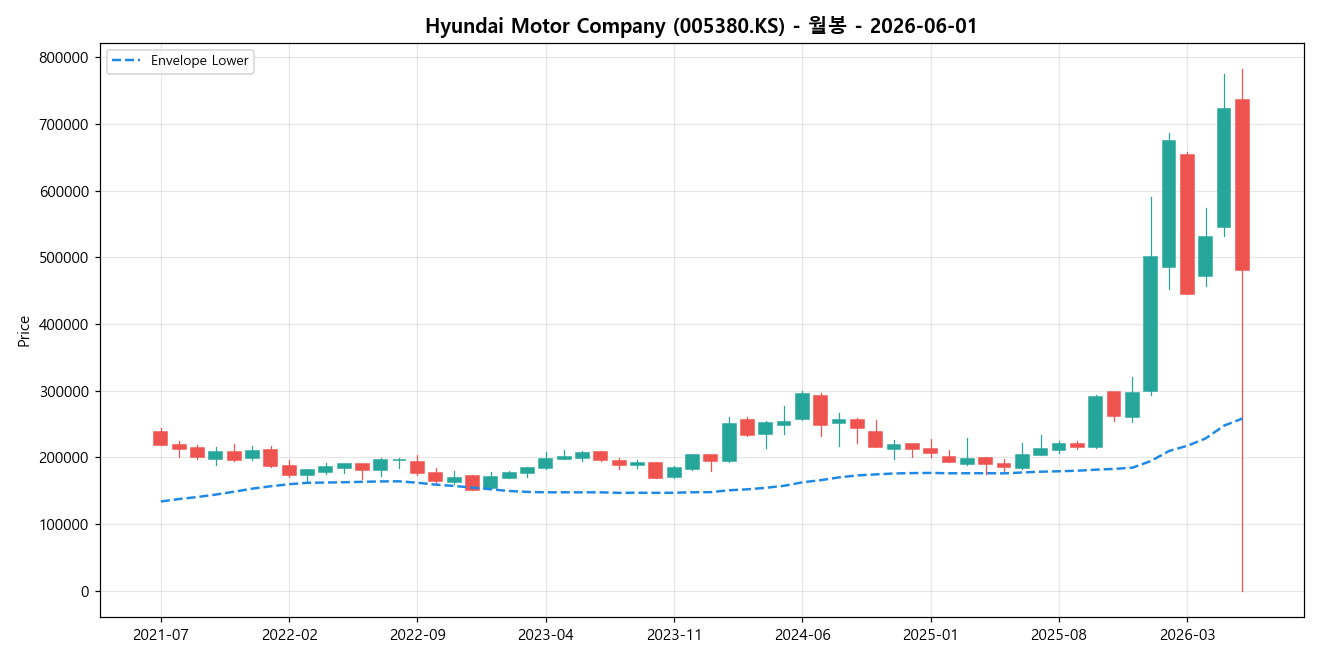
Task: Select the large red candle from 655000 to 445000
Action: click(1187, 224)
